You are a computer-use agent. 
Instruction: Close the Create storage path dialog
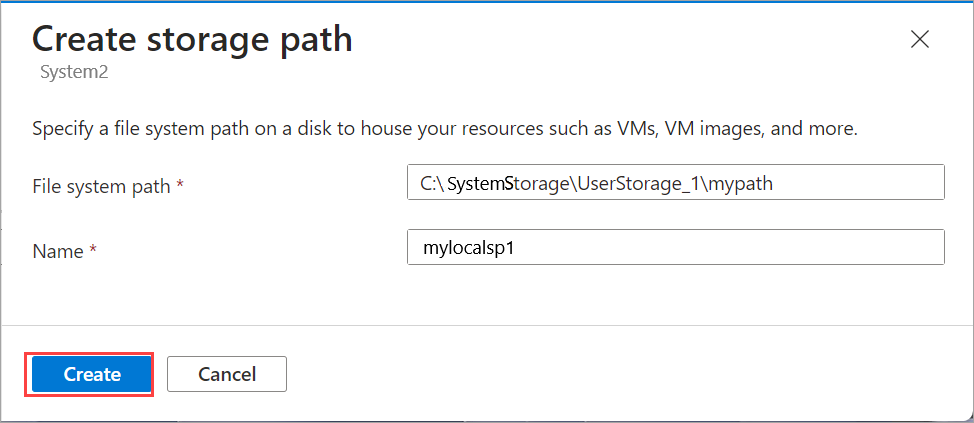(920, 40)
